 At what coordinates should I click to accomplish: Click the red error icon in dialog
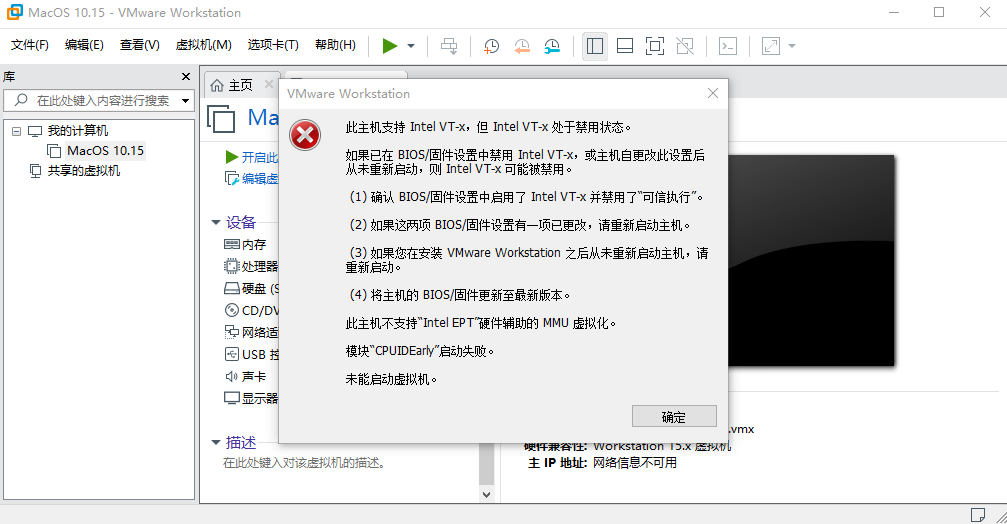[x=305, y=135]
